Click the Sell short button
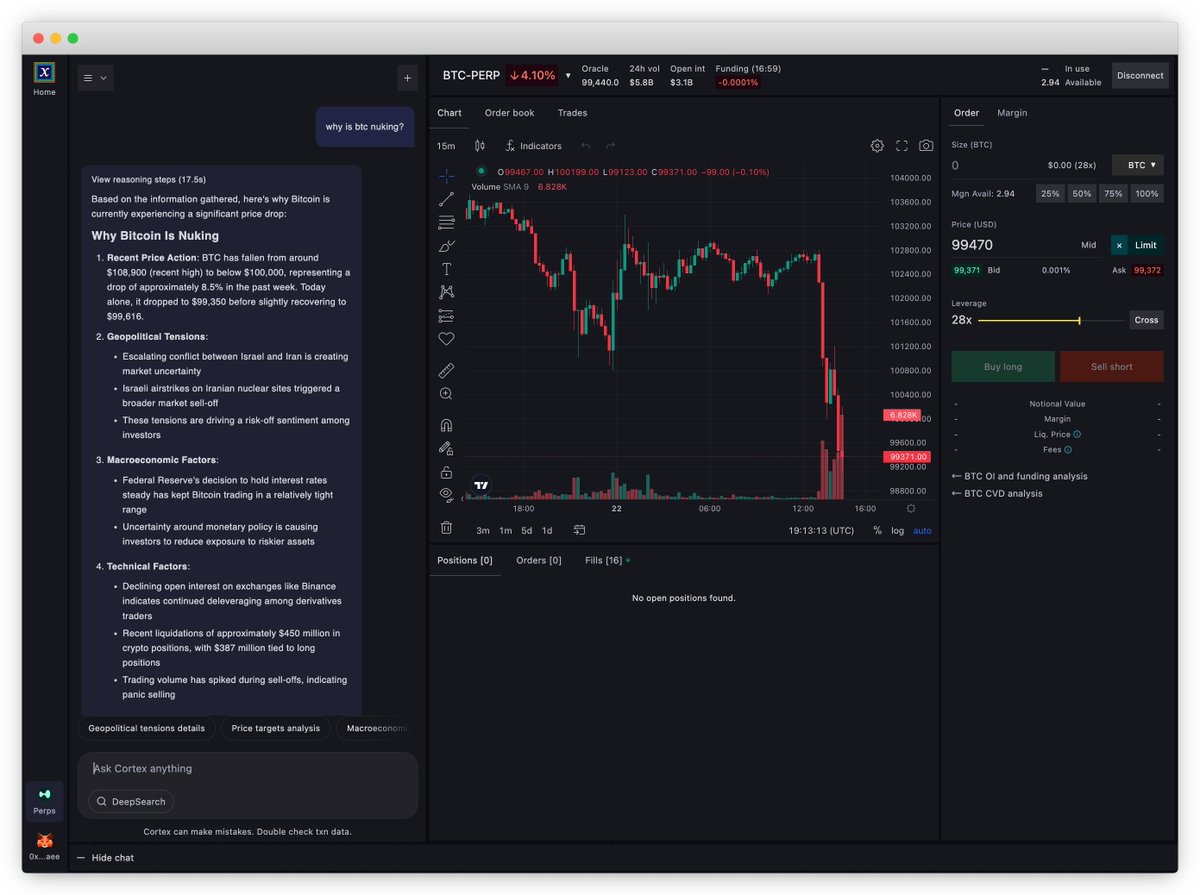Image resolution: width=1200 pixels, height=895 pixels. point(1112,367)
